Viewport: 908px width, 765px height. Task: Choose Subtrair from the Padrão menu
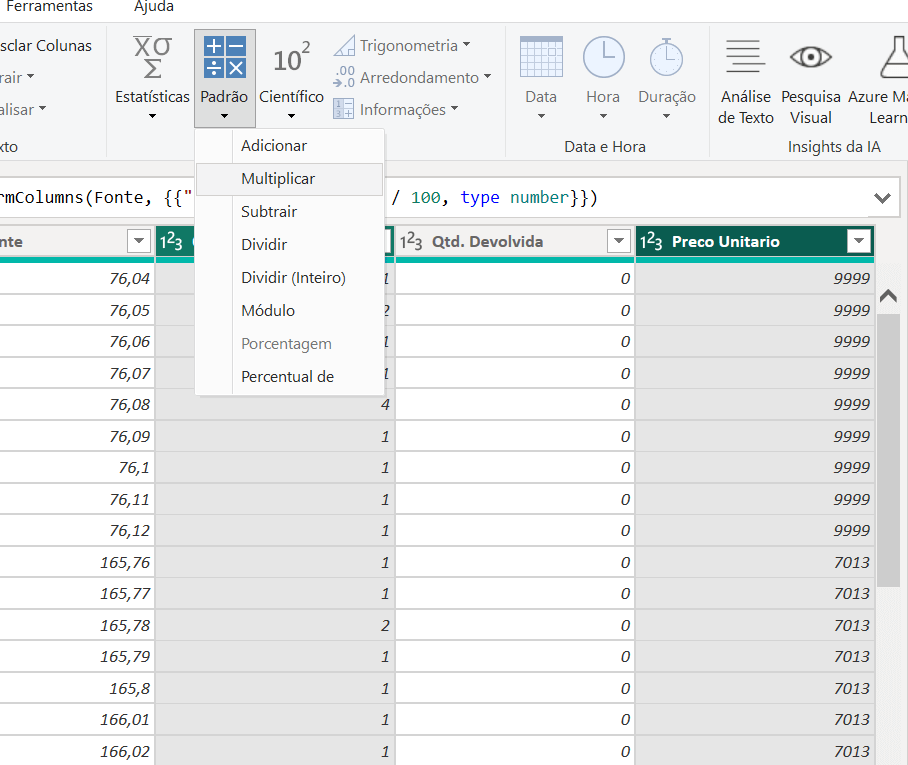tap(290, 212)
